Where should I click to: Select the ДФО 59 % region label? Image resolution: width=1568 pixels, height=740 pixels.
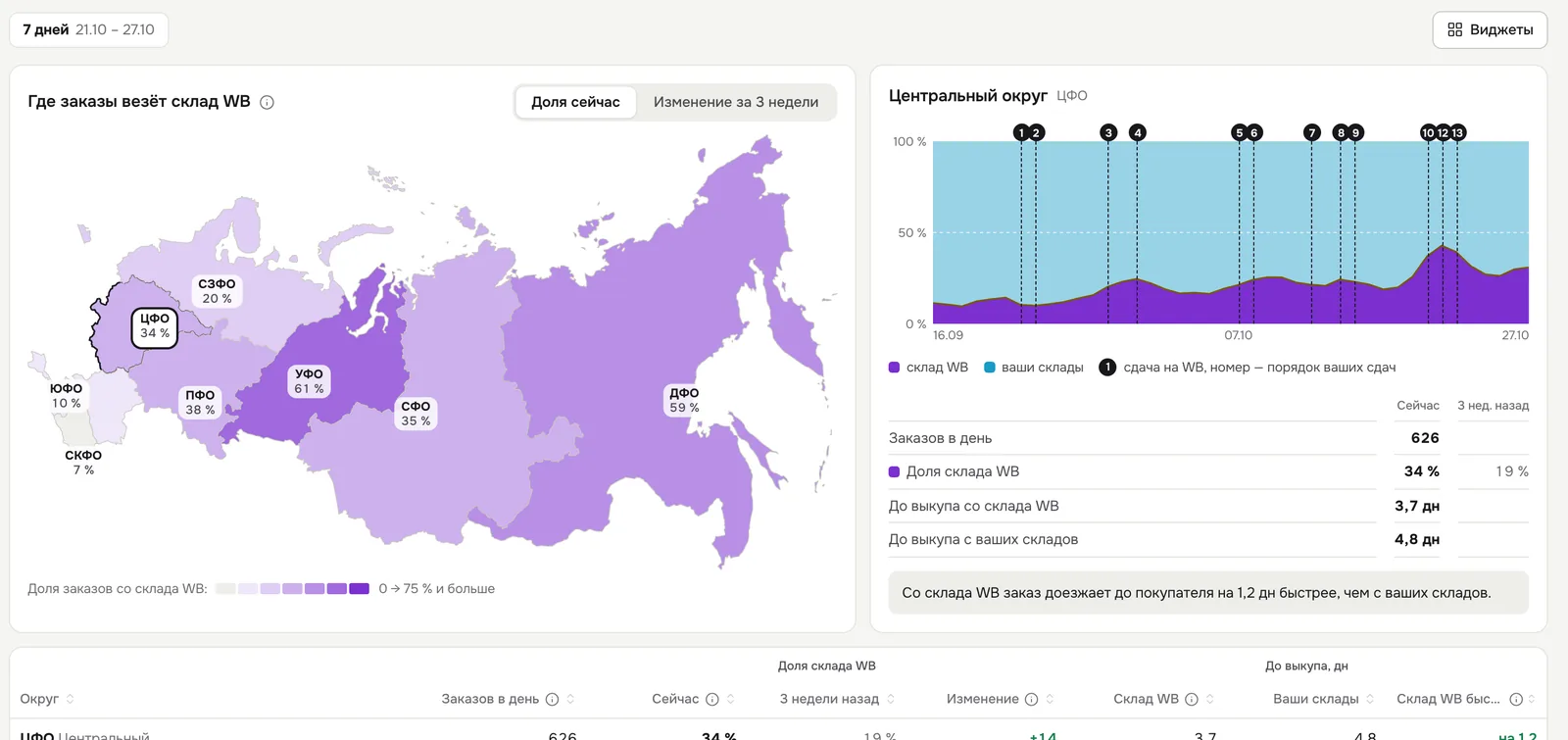pyautogui.click(x=684, y=400)
